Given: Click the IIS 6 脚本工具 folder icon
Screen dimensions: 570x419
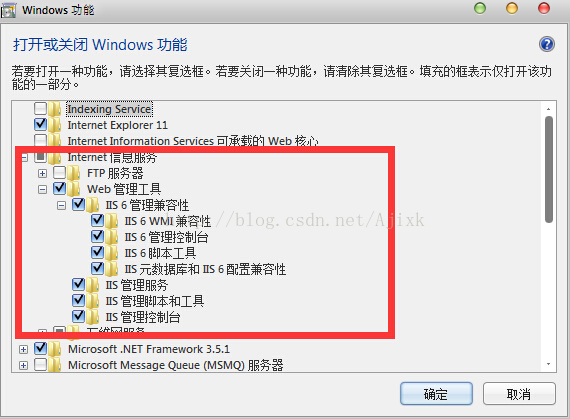Looking at the screenshot, I should tap(111, 253).
